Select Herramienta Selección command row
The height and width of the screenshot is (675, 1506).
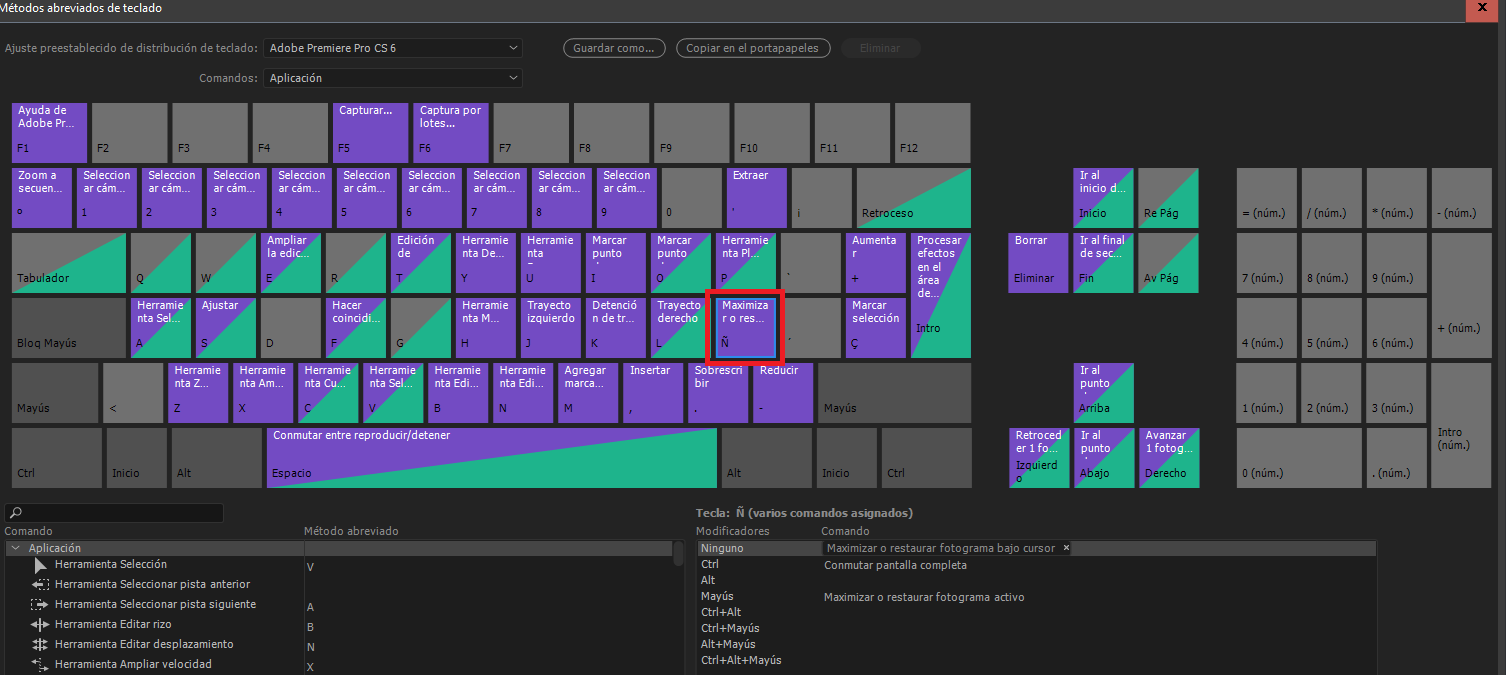coord(338,565)
